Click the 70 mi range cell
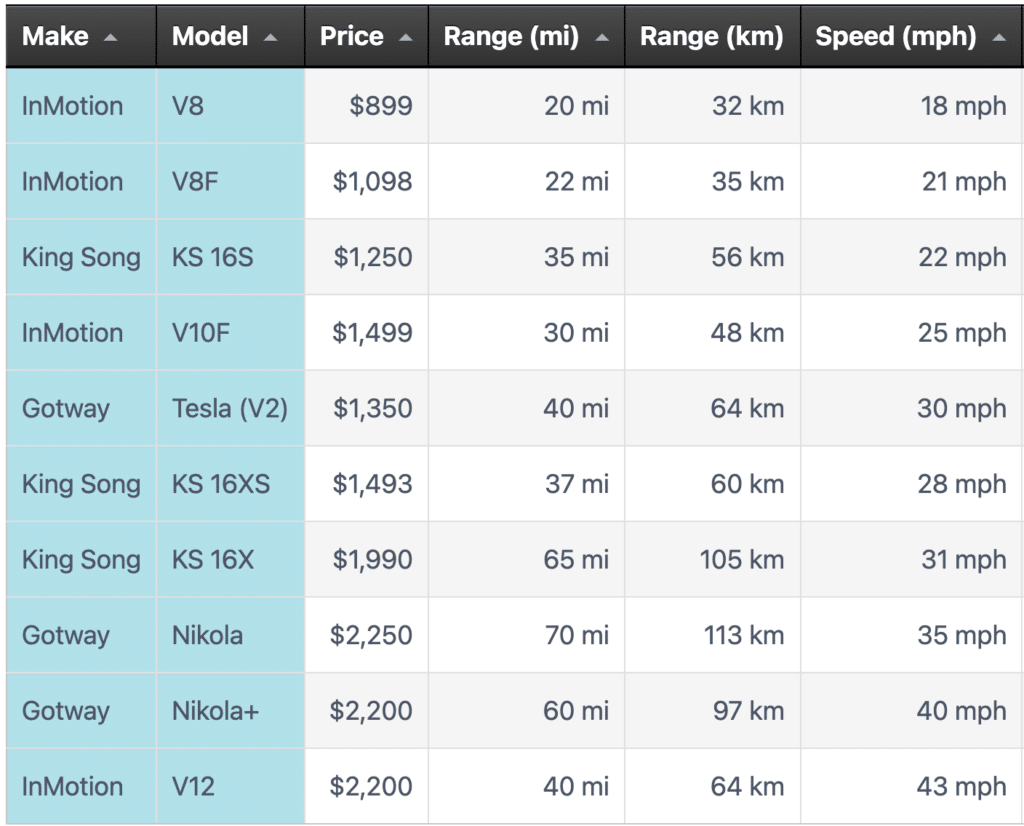 (576, 635)
